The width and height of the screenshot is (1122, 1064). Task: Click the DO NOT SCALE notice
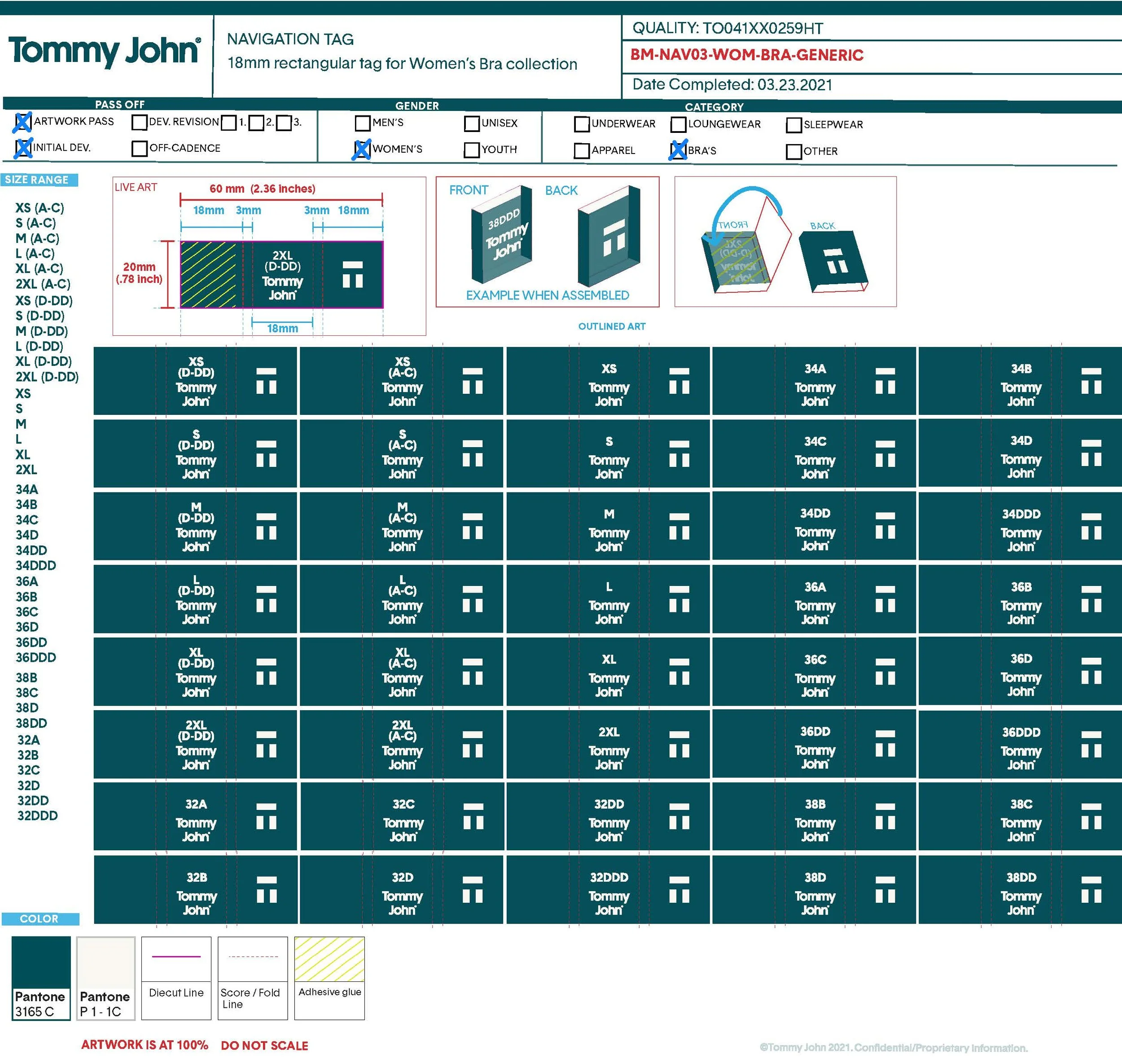[264, 1045]
